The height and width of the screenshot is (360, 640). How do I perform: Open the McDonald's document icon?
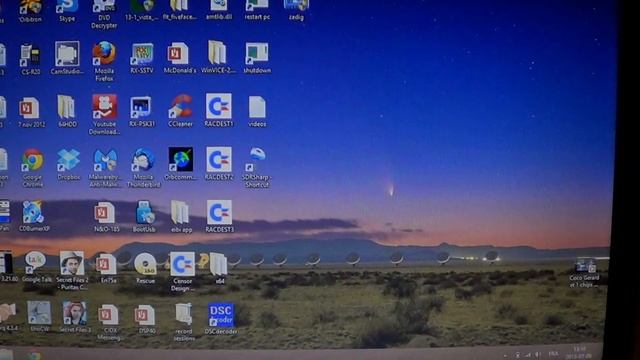pos(179,58)
